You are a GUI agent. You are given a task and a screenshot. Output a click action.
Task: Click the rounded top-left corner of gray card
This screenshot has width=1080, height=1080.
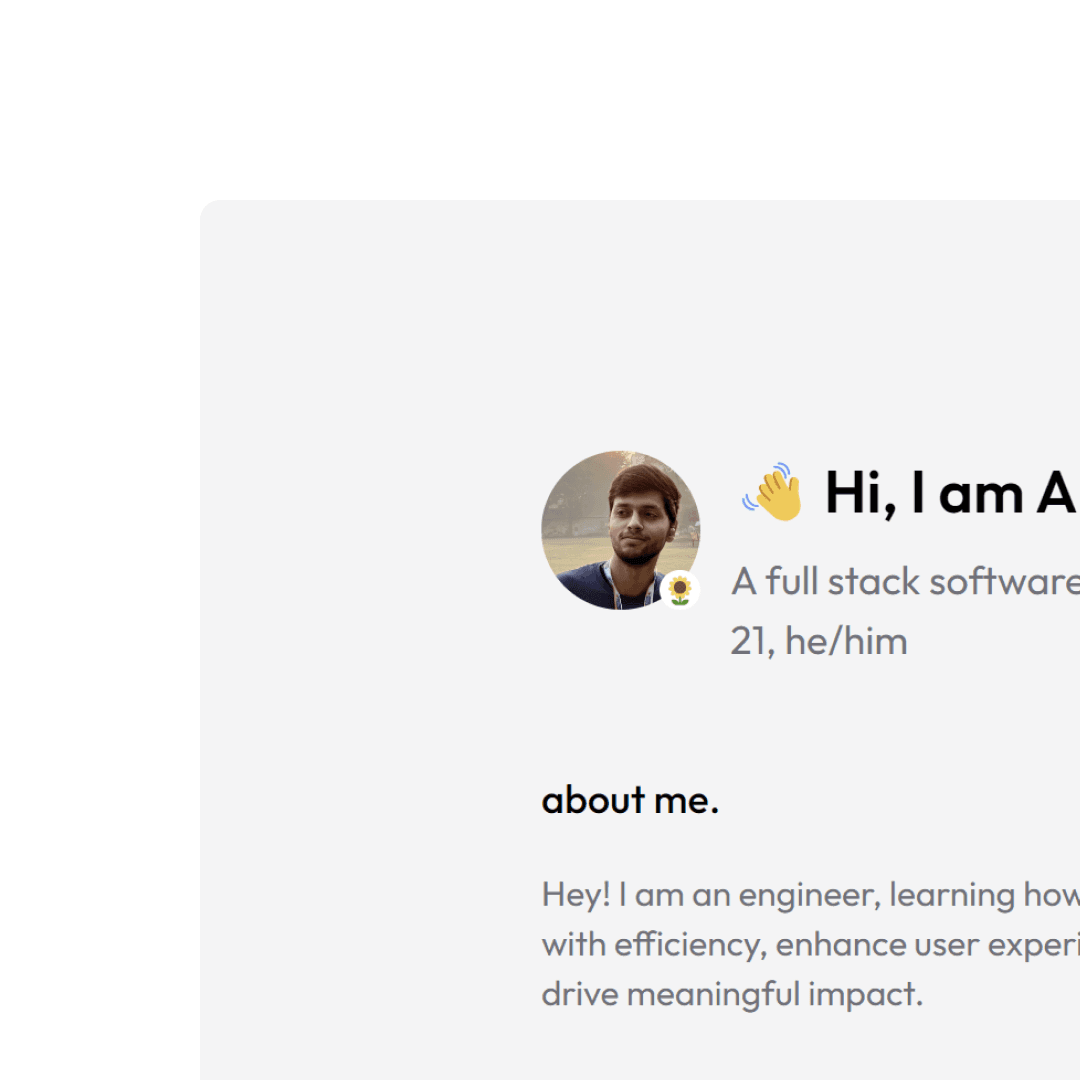[210, 210]
